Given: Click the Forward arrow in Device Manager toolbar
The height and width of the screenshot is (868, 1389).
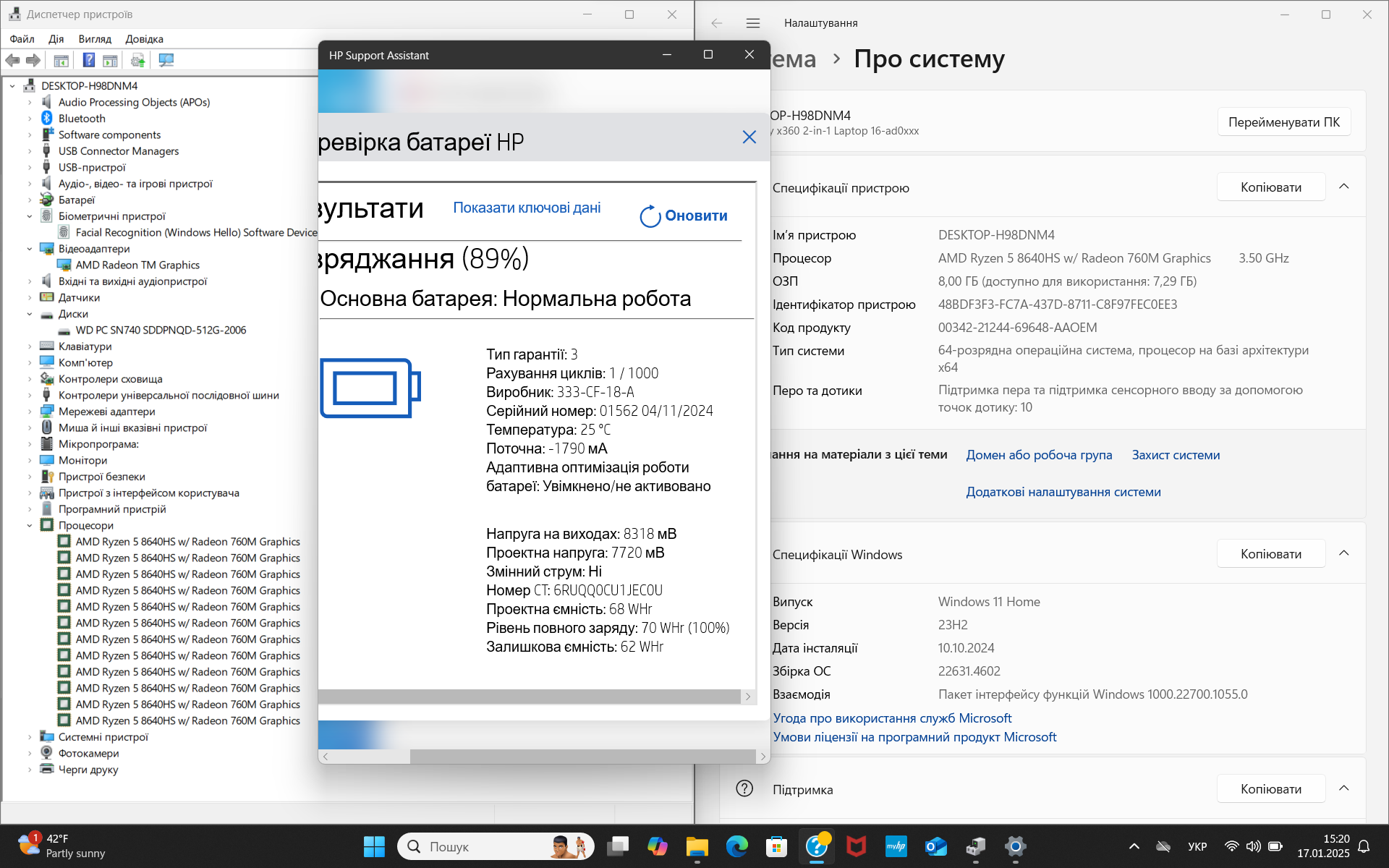Looking at the screenshot, I should click(x=33, y=60).
